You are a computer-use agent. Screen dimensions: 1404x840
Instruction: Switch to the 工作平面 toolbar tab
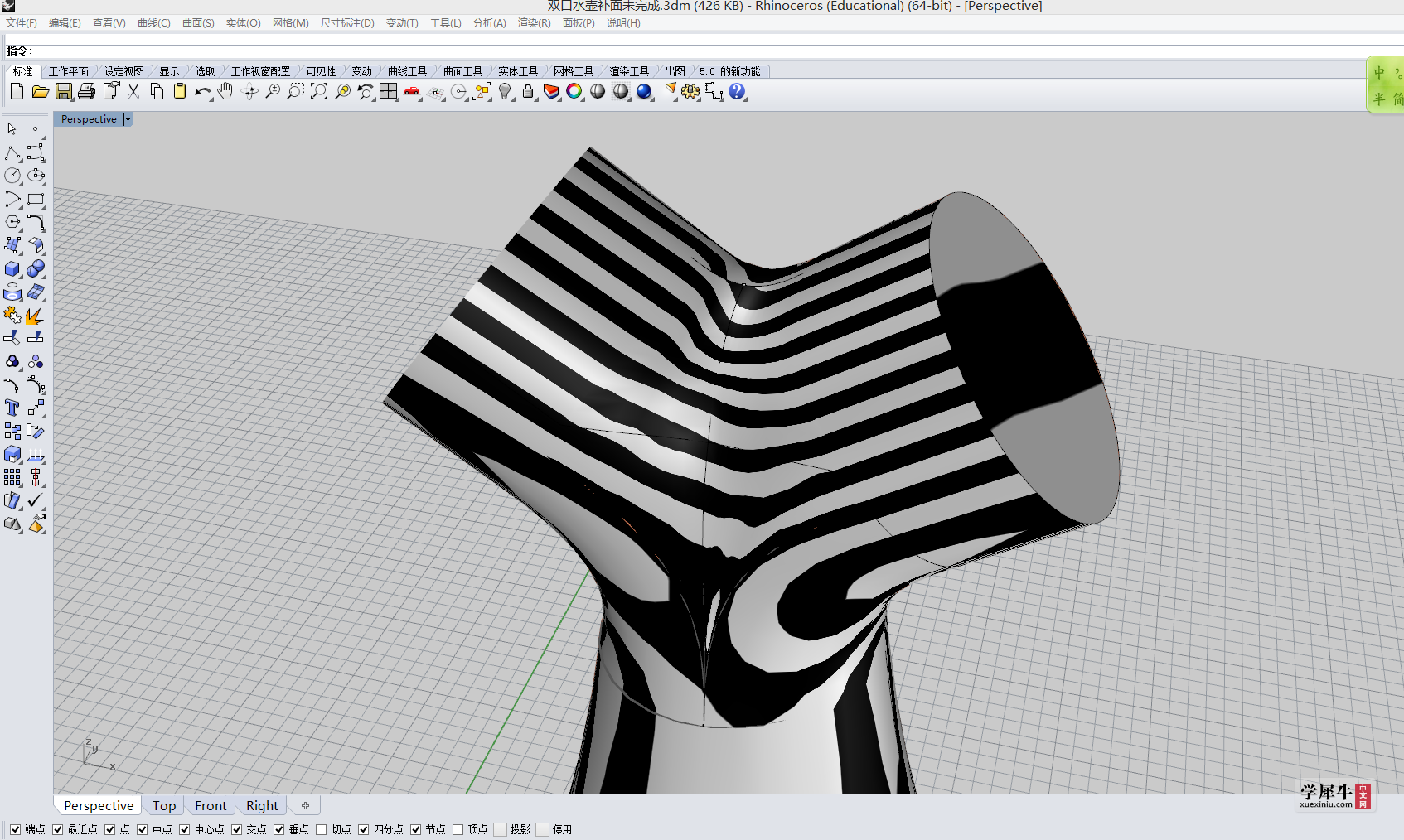[x=69, y=71]
